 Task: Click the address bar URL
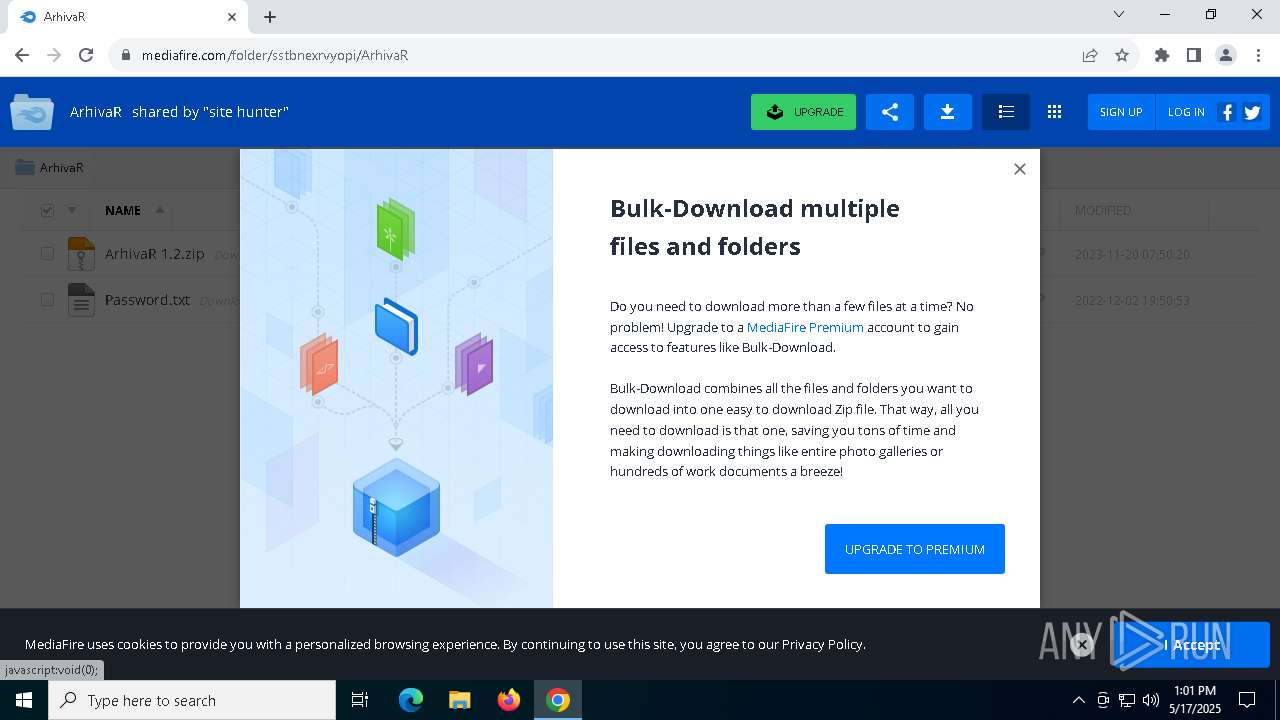coord(275,55)
